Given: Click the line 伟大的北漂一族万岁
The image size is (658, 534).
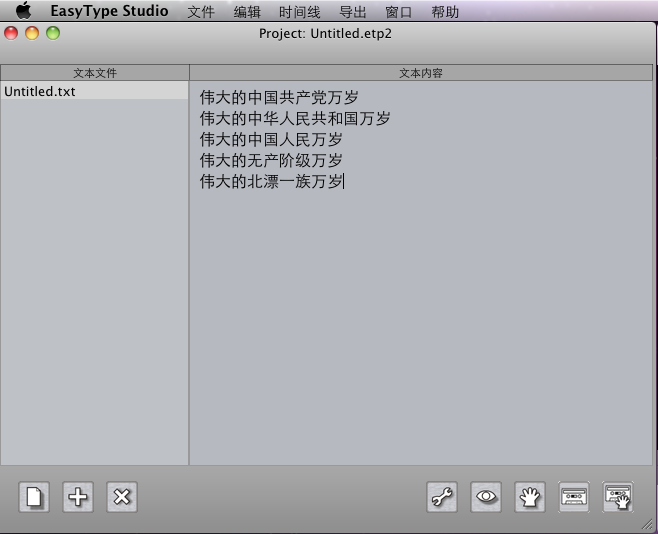Looking at the screenshot, I should pyautogui.click(x=271, y=181).
